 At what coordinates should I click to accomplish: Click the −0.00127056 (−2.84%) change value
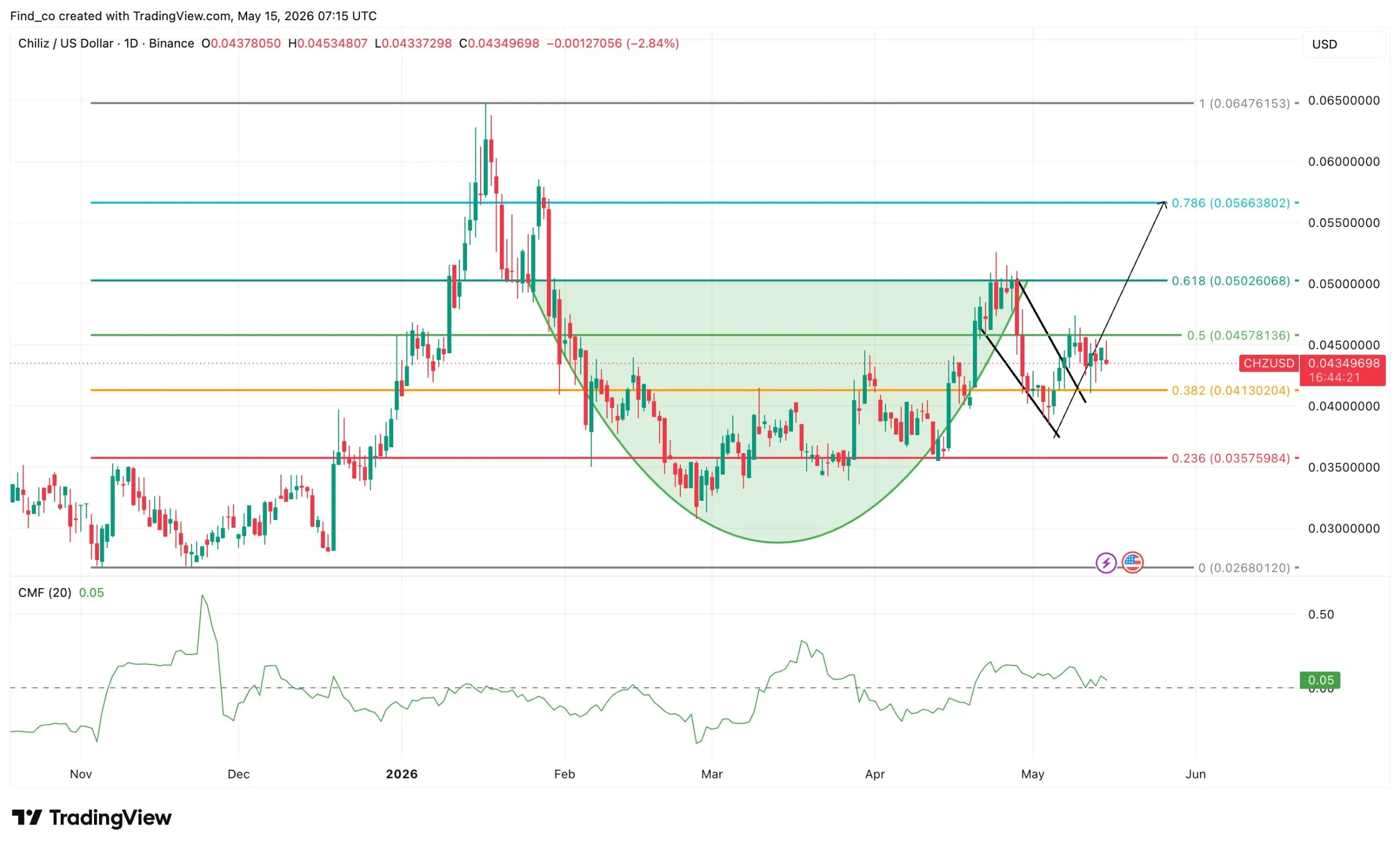point(612,44)
